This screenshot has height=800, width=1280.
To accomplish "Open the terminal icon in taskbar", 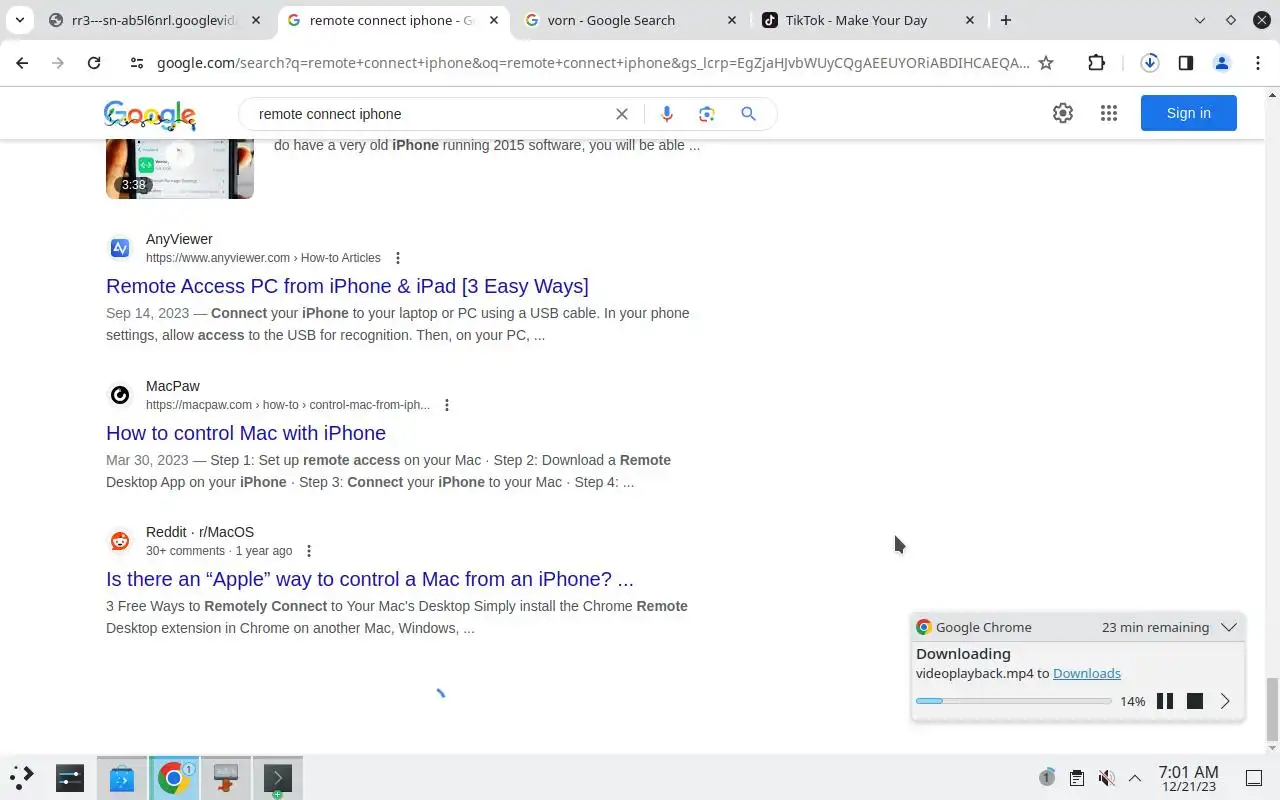I will point(277,778).
